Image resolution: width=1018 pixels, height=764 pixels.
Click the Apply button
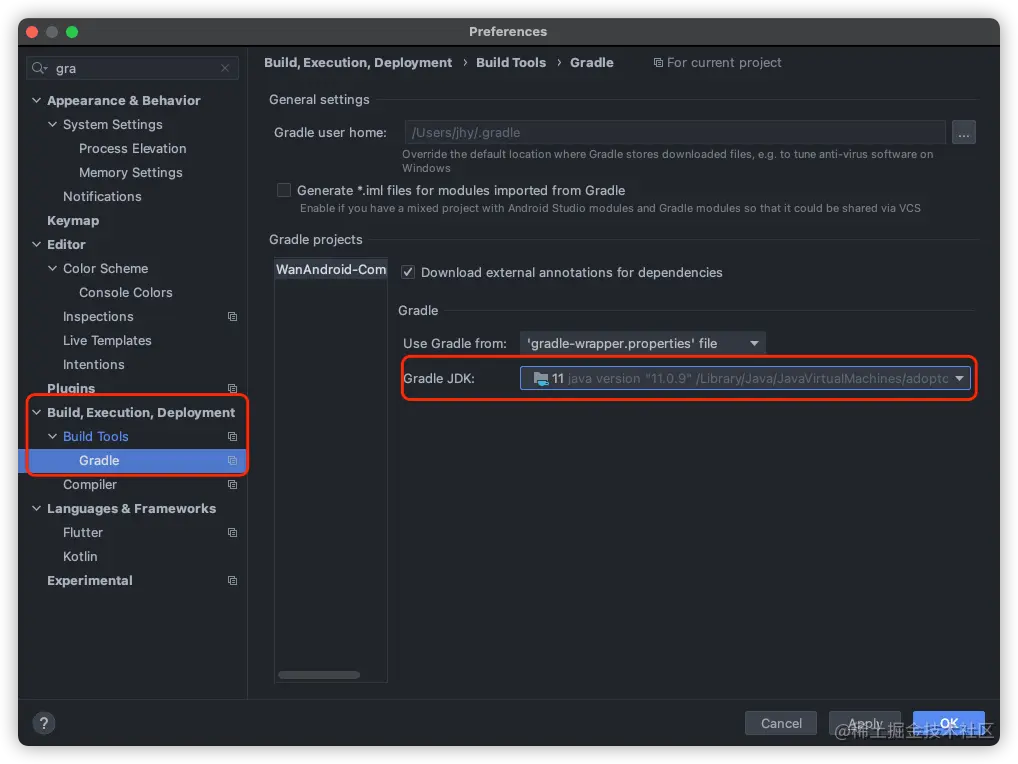(865, 723)
